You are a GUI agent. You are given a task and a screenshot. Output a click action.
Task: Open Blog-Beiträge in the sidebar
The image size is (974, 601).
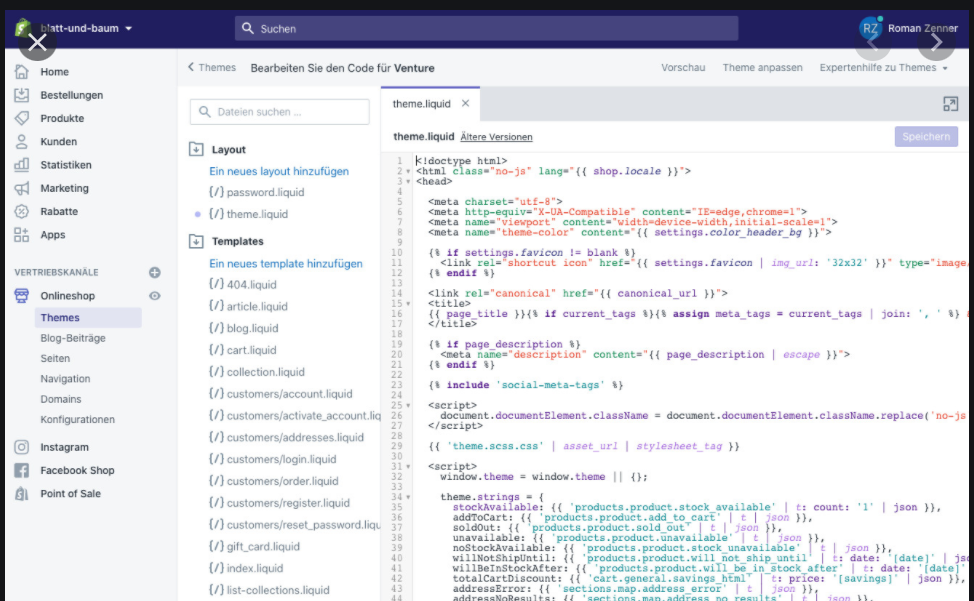point(73,338)
